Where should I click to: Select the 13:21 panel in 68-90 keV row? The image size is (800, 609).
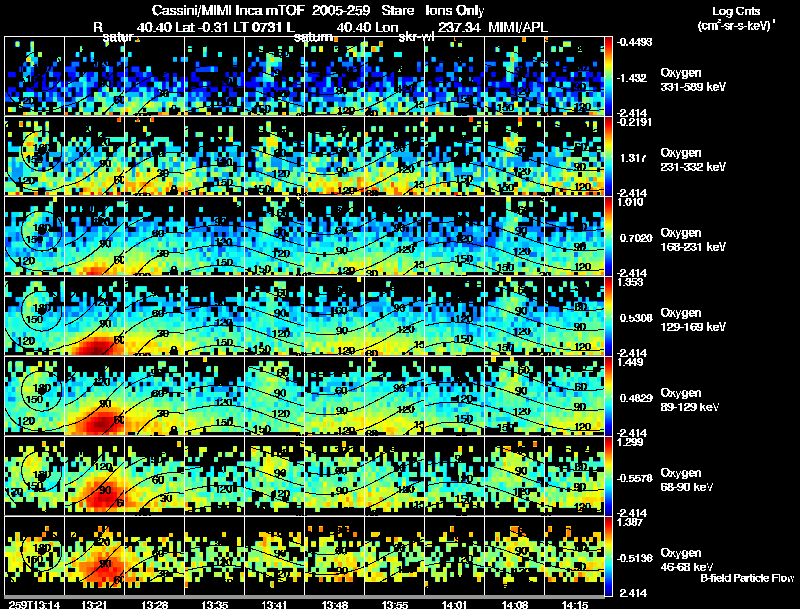pyautogui.click(x=94, y=476)
